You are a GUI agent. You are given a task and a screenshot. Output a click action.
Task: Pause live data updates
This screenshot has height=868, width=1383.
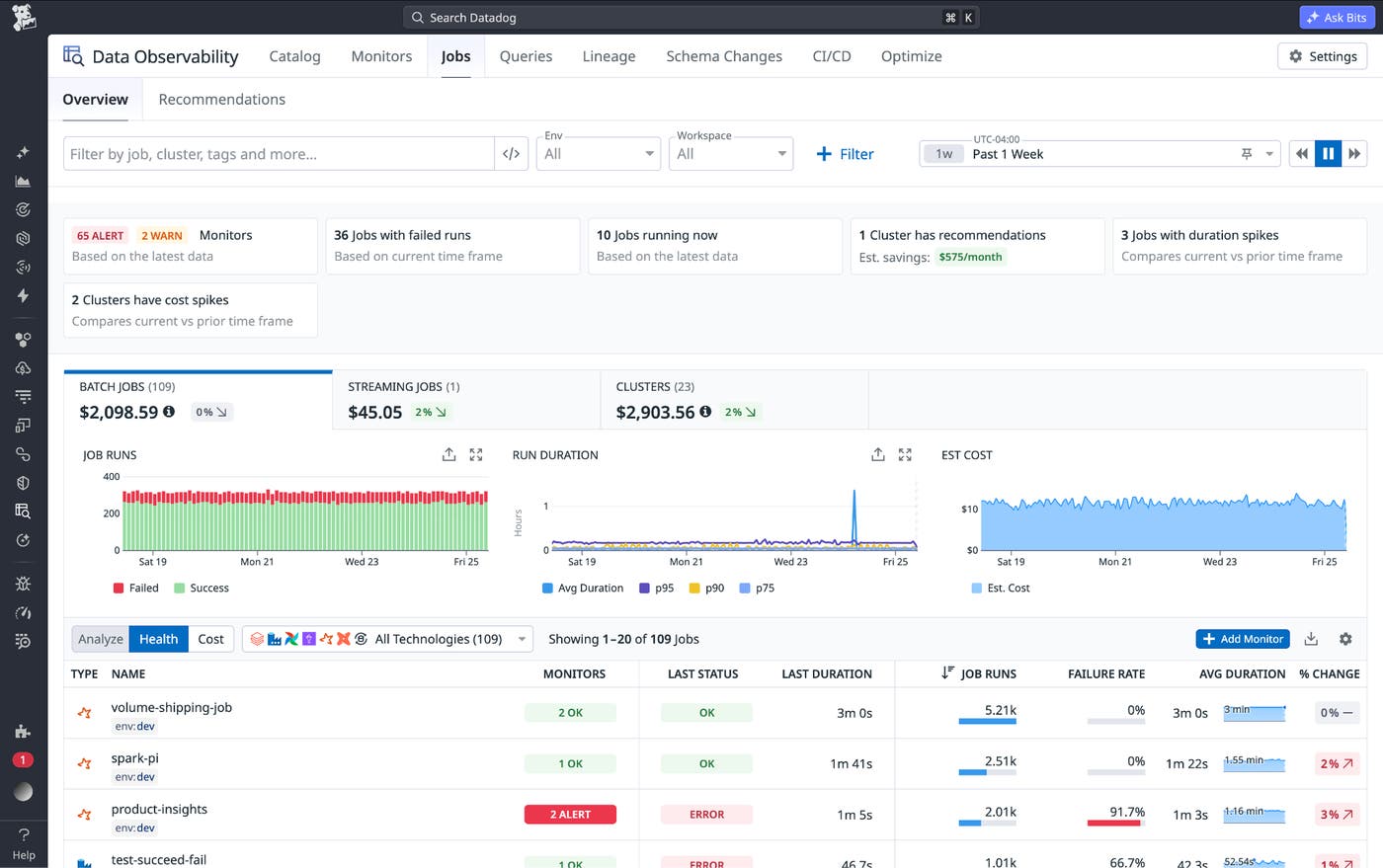pos(1328,154)
